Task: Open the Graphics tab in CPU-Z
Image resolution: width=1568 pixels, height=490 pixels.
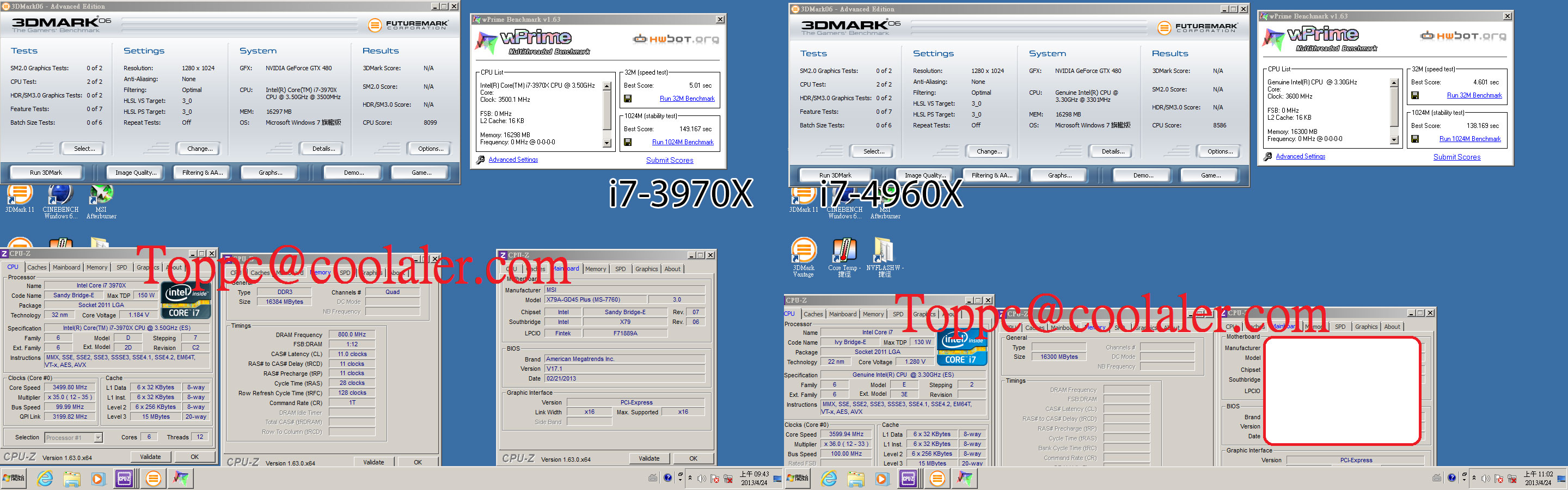Action: (x=148, y=267)
